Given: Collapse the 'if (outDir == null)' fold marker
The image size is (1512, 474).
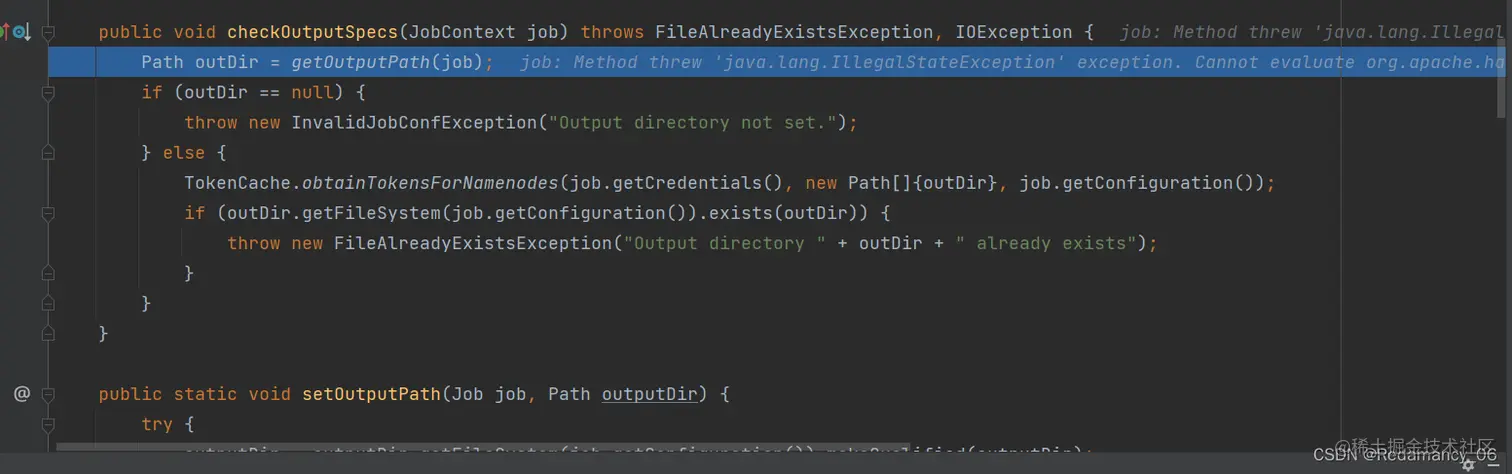Looking at the screenshot, I should (x=48, y=93).
